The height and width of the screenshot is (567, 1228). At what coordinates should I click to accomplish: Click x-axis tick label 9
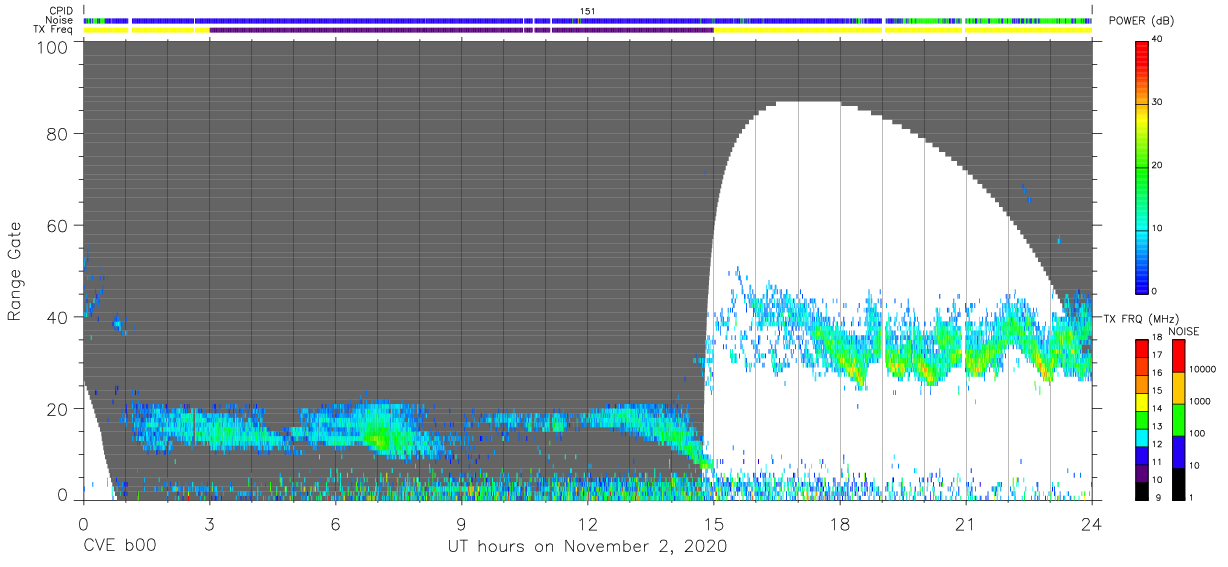[x=461, y=523]
